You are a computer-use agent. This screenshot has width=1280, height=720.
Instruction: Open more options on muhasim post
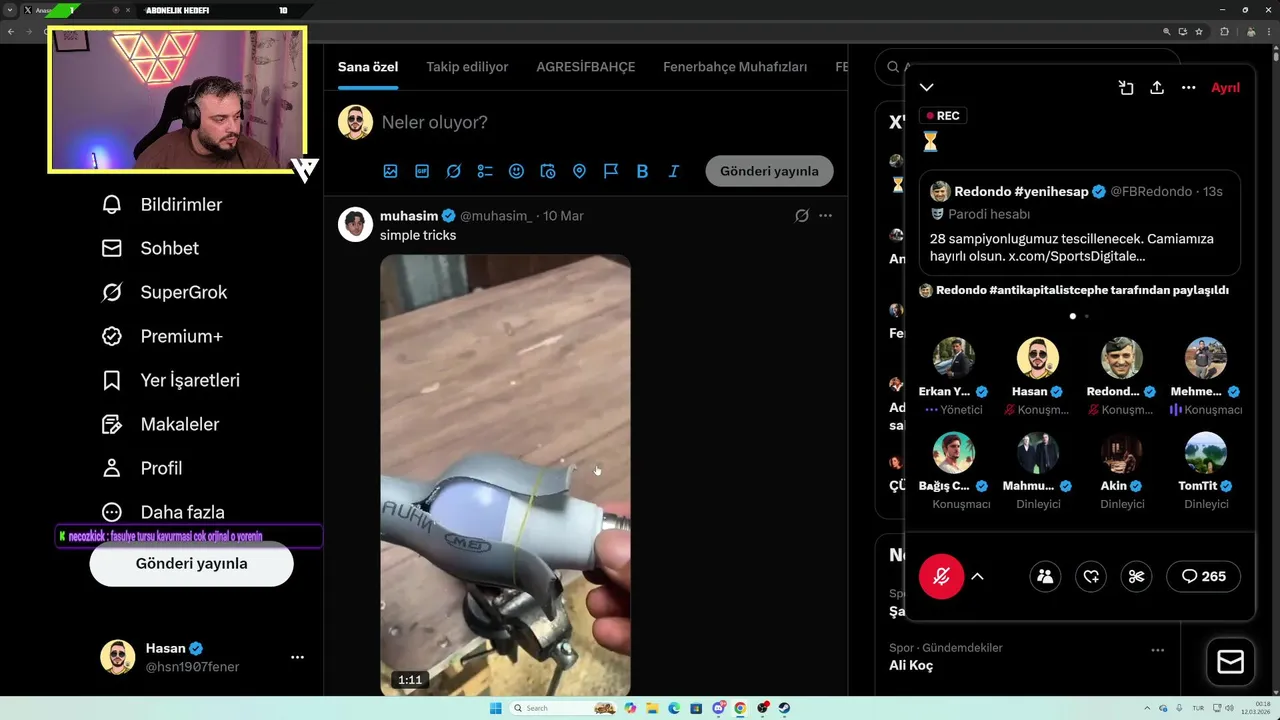point(825,216)
